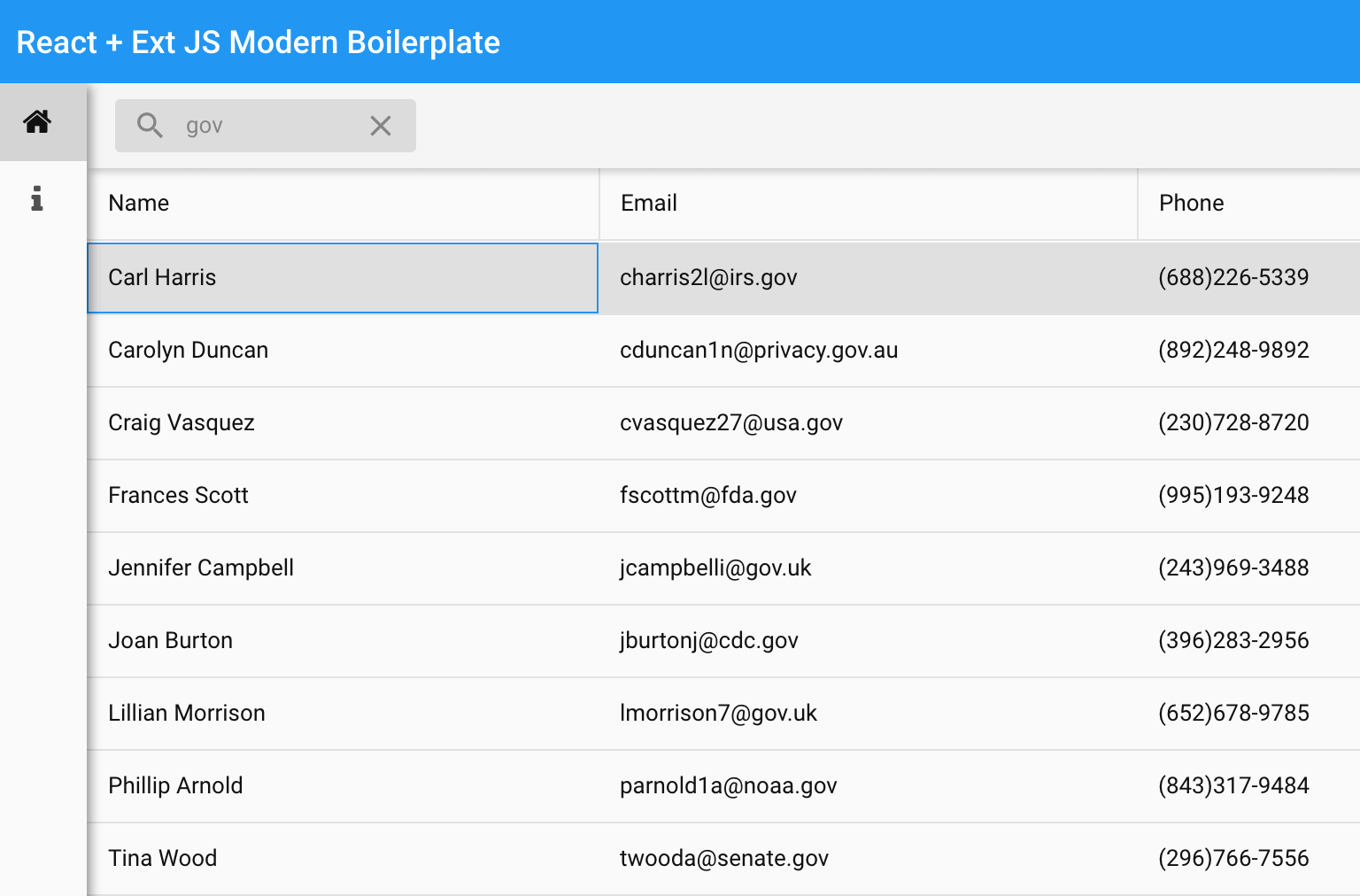
Task: Click email twooda@senate.gov
Action: [x=724, y=859]
